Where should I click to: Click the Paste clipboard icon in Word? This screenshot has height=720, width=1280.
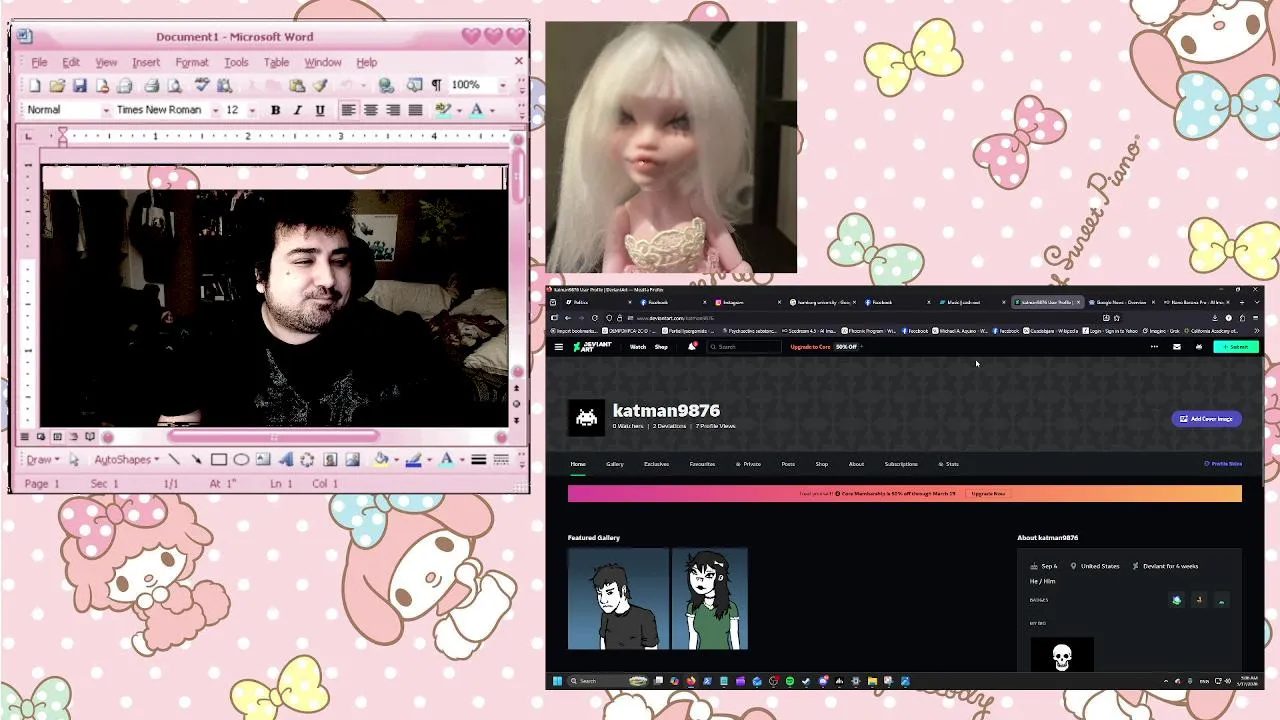[297, 86]
